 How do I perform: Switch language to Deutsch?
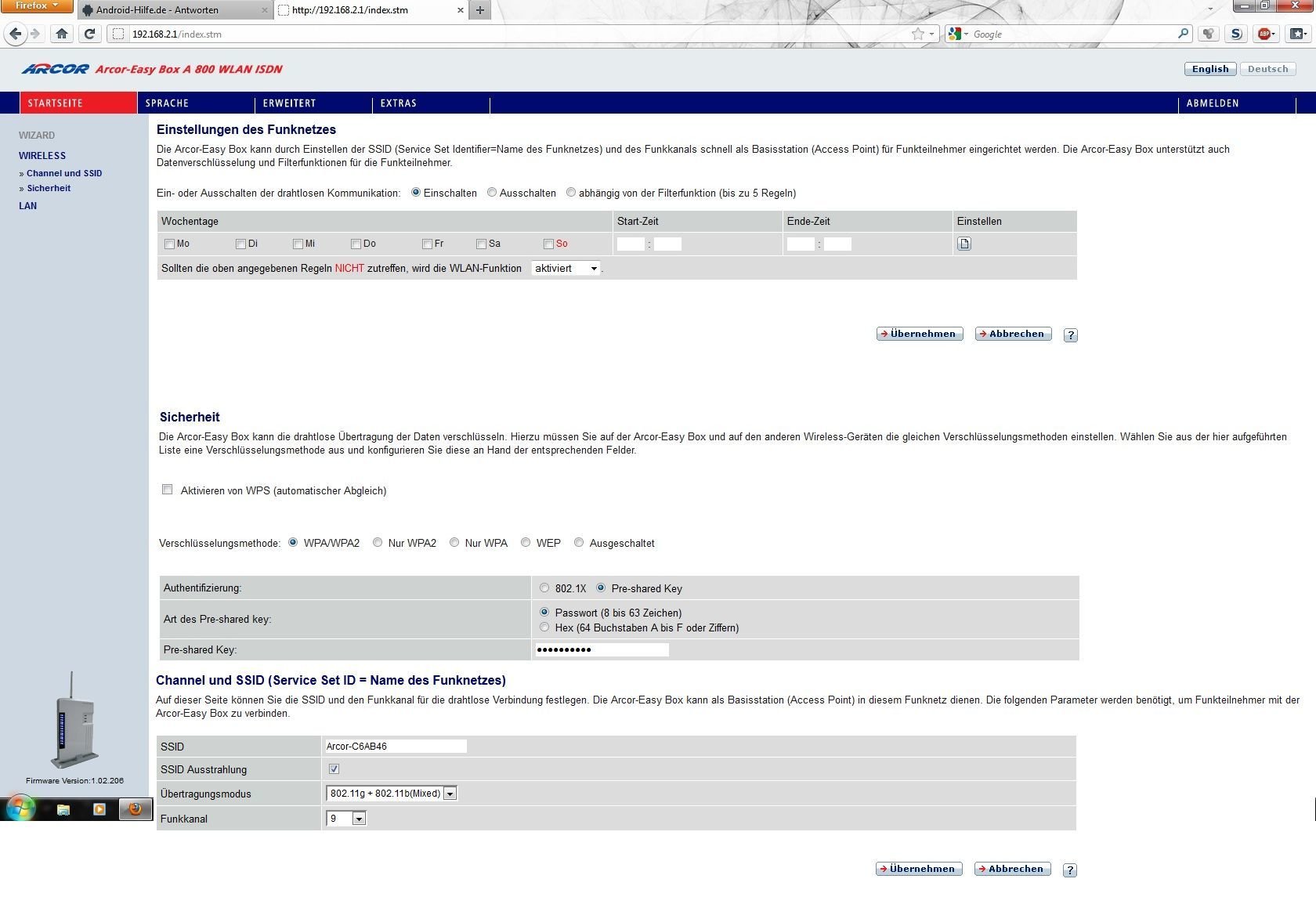pyautogui.click(x=1268, y=69)
